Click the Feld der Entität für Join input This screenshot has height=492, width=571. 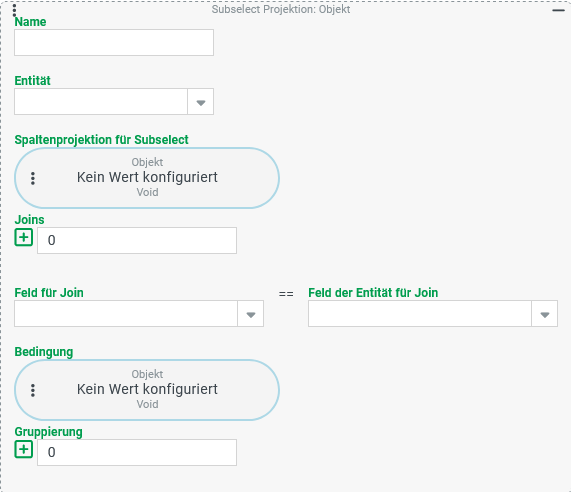point(420,314)
